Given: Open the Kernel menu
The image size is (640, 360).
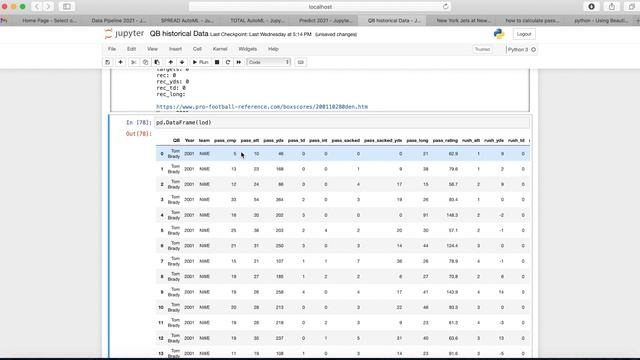Looking at the screenshot, I should click(220, 49).
